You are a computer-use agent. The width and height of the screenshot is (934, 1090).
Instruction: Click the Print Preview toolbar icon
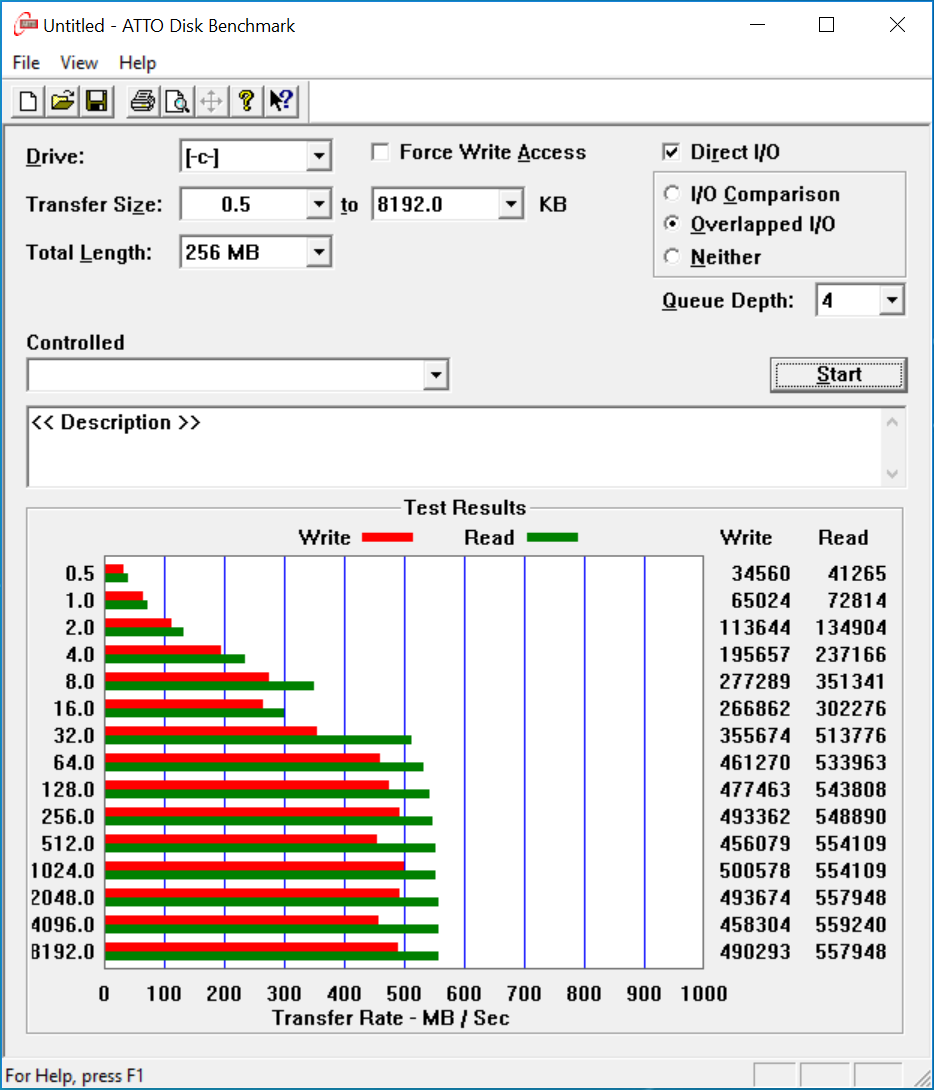tap(177, 101)
